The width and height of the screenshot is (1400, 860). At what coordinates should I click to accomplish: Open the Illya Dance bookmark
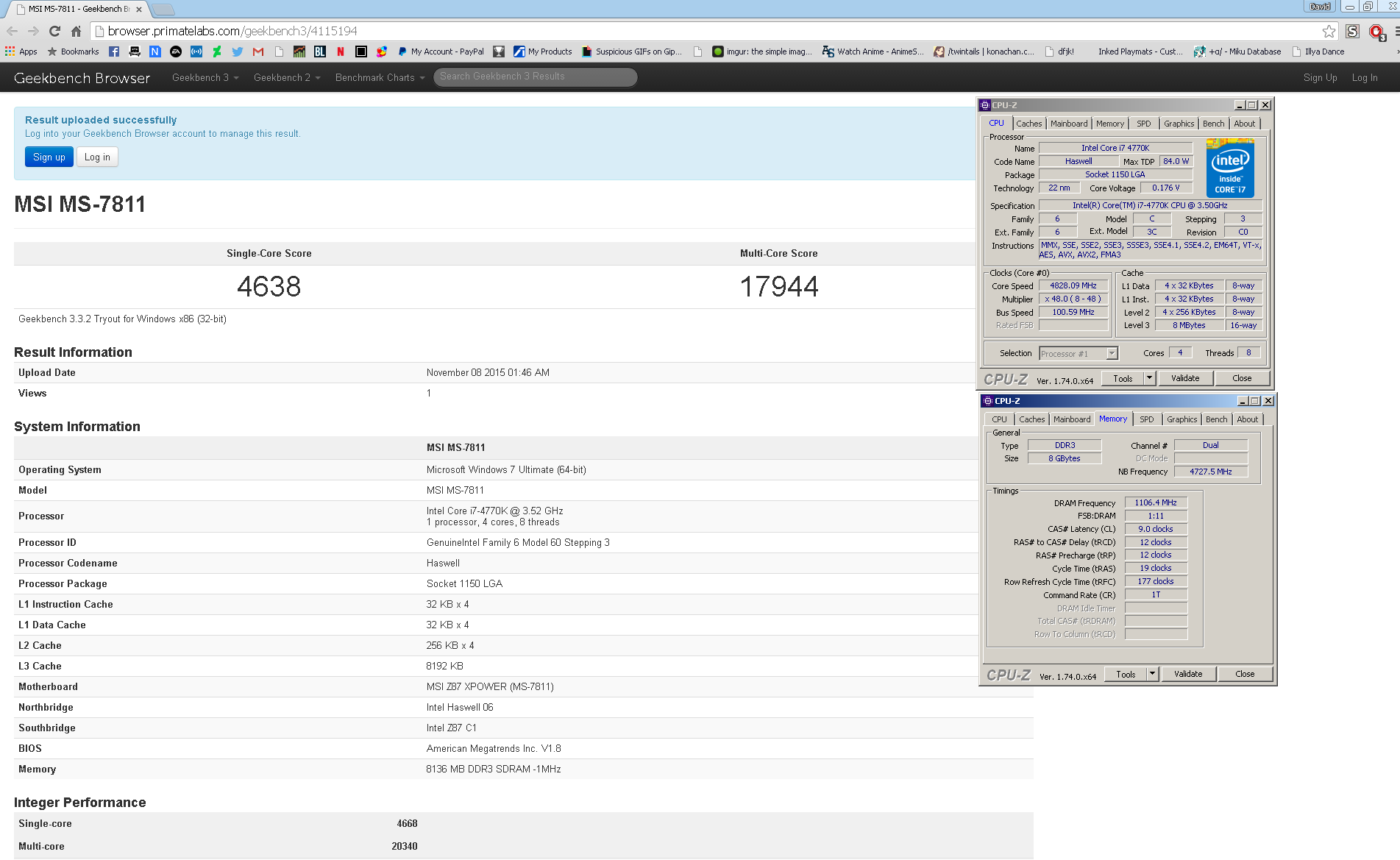(1318, 51)
